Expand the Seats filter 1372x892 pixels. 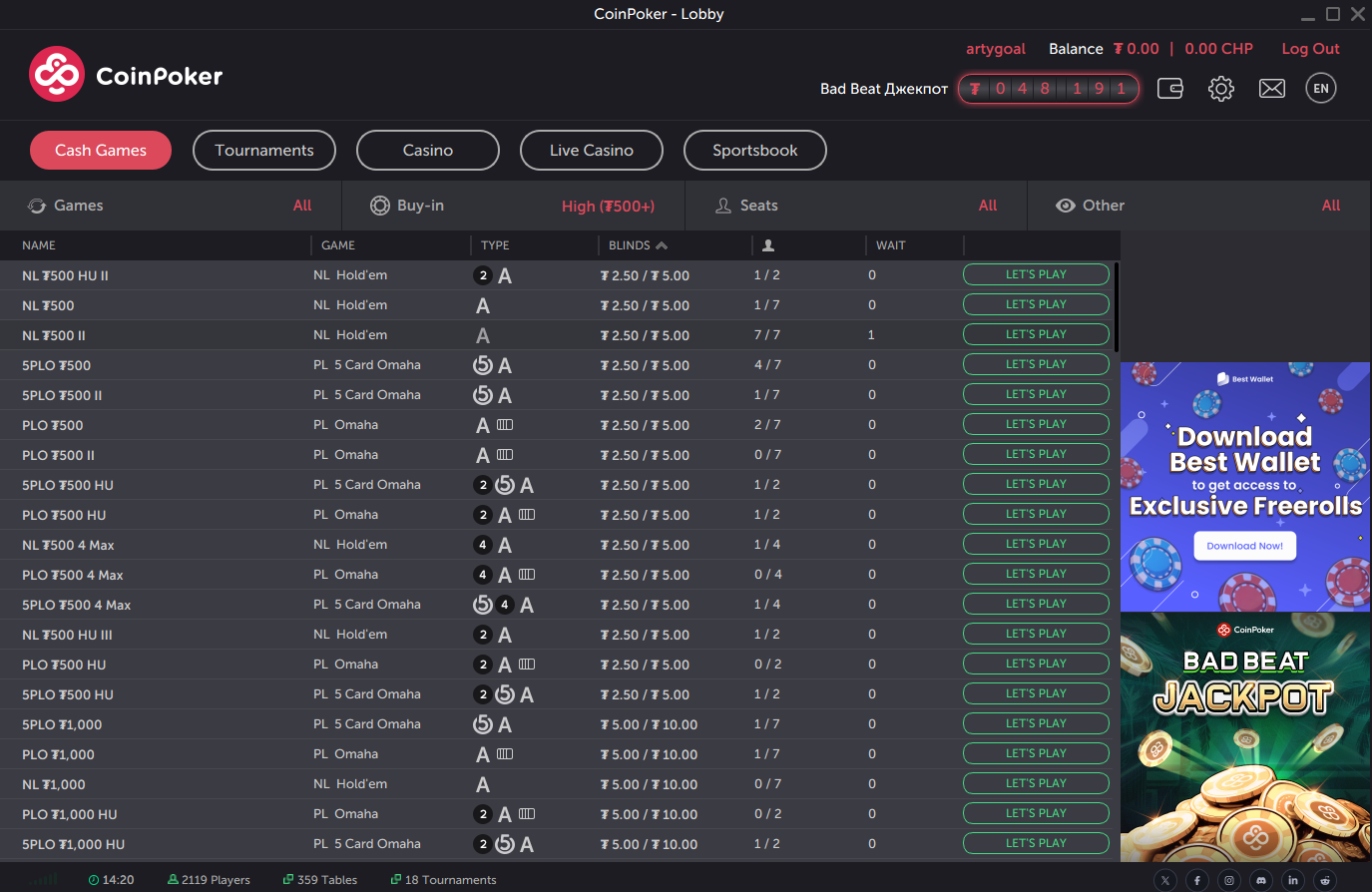[x=855, y=206]
